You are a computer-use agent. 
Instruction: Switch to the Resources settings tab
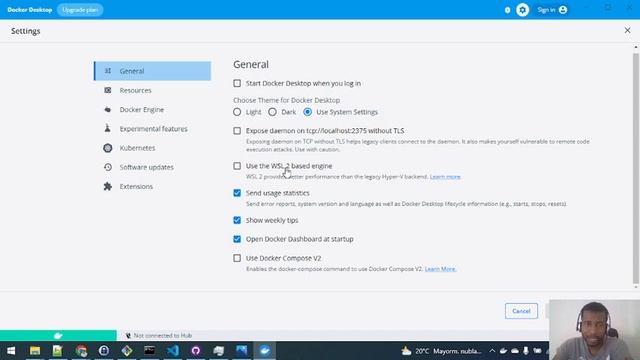tap(152, 90)
